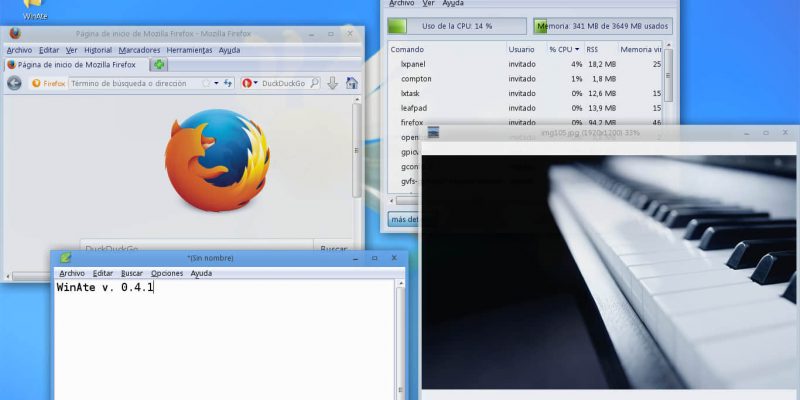
Task: Sort by the RSS column header
Action: coord(601,49)
